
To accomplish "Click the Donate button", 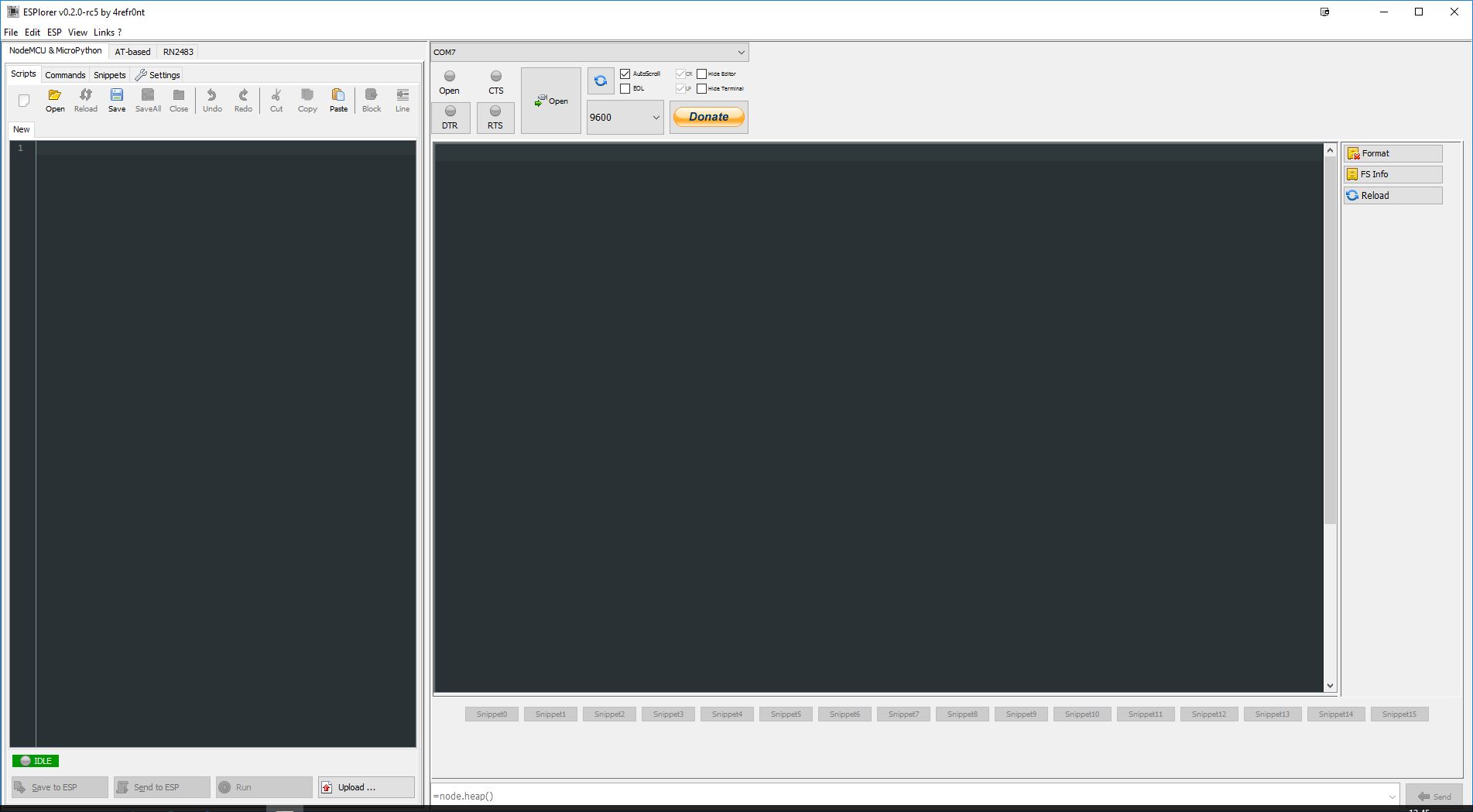I will pos(708,117).
